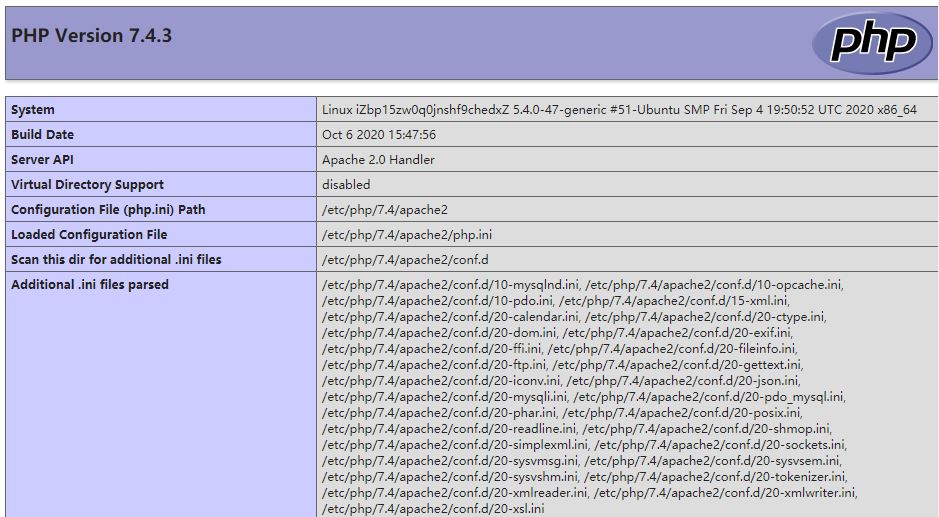
Task: Click the 20-simplexml.ini file path
Action: pyautogui.click(x=455, y=445)
